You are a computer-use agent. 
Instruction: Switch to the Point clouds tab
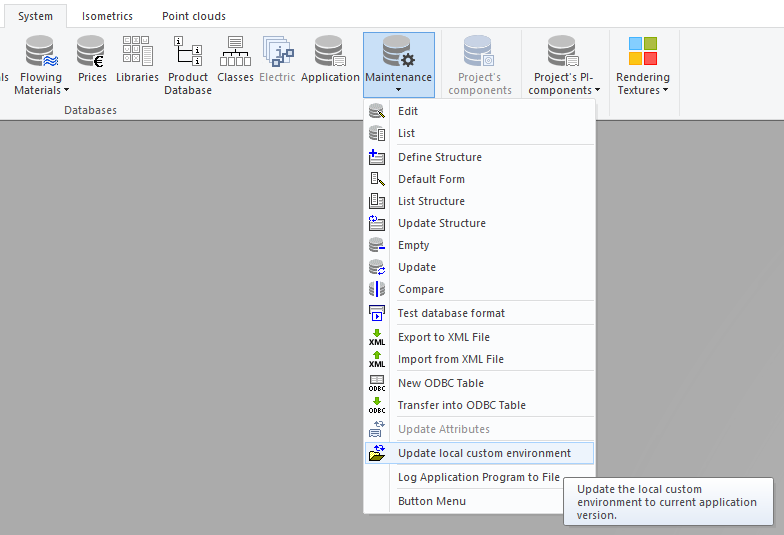pos(194,16)
